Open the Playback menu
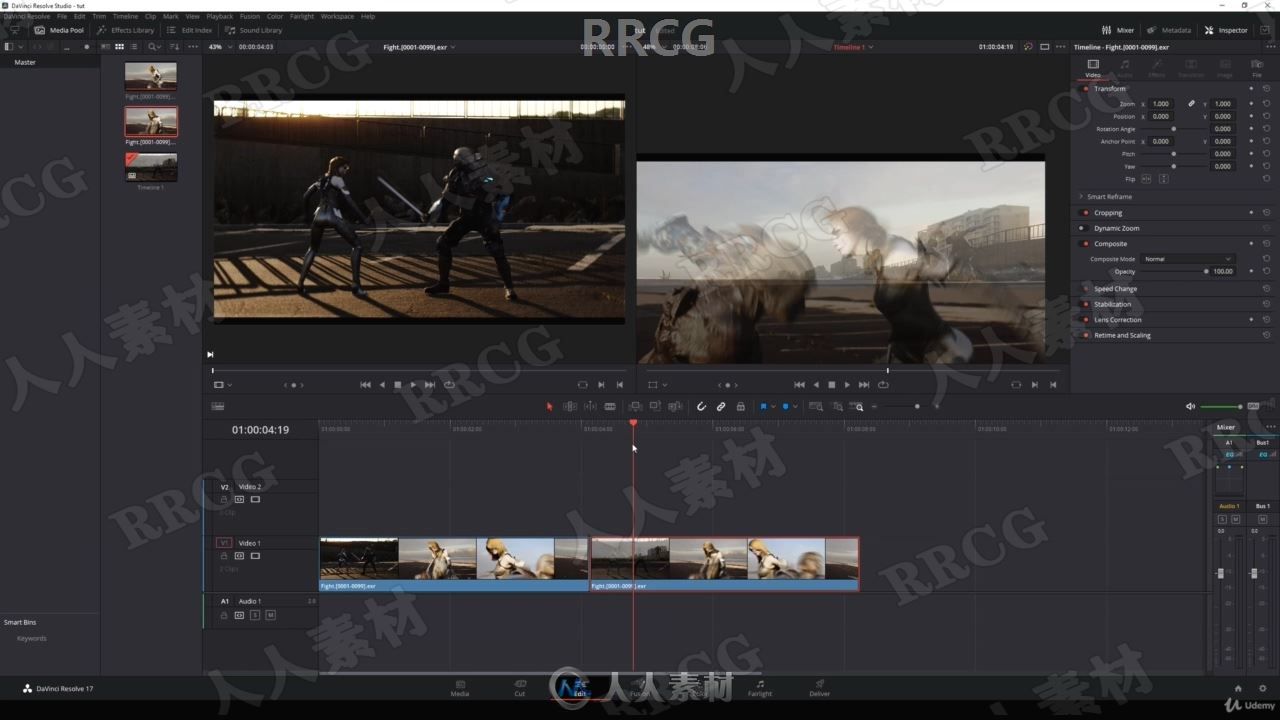The height and width of the screenshot is (720, 1280). [219, 16]
